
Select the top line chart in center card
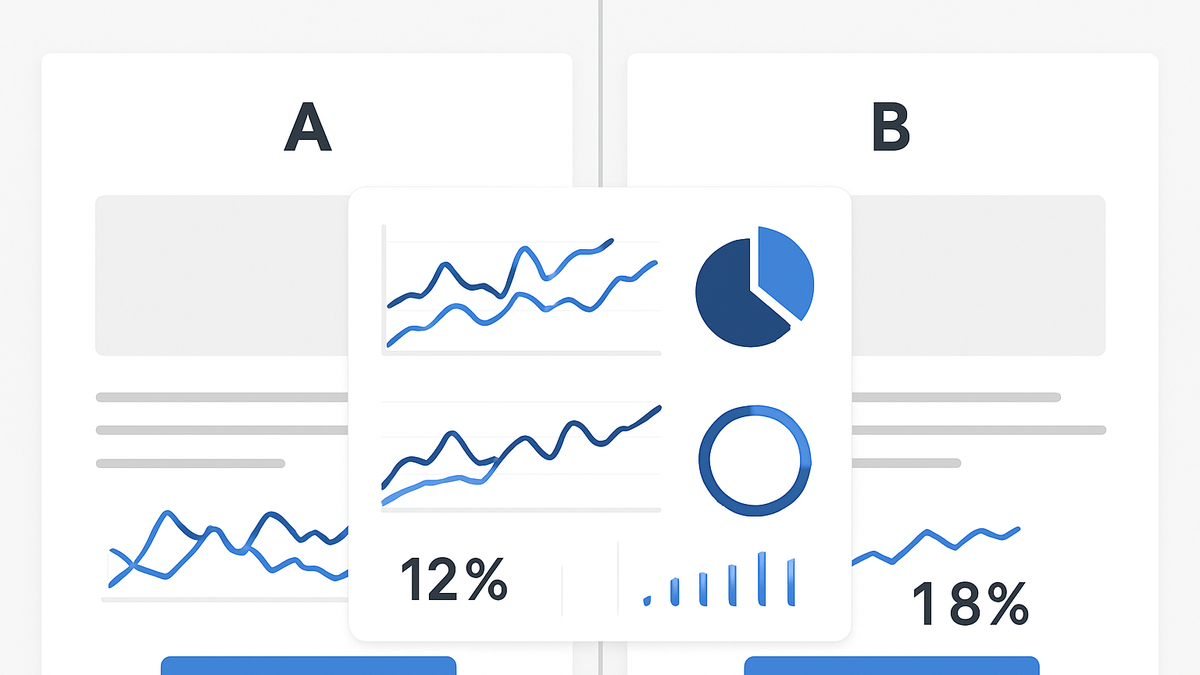pyautogui.click(x=522, y=290)
